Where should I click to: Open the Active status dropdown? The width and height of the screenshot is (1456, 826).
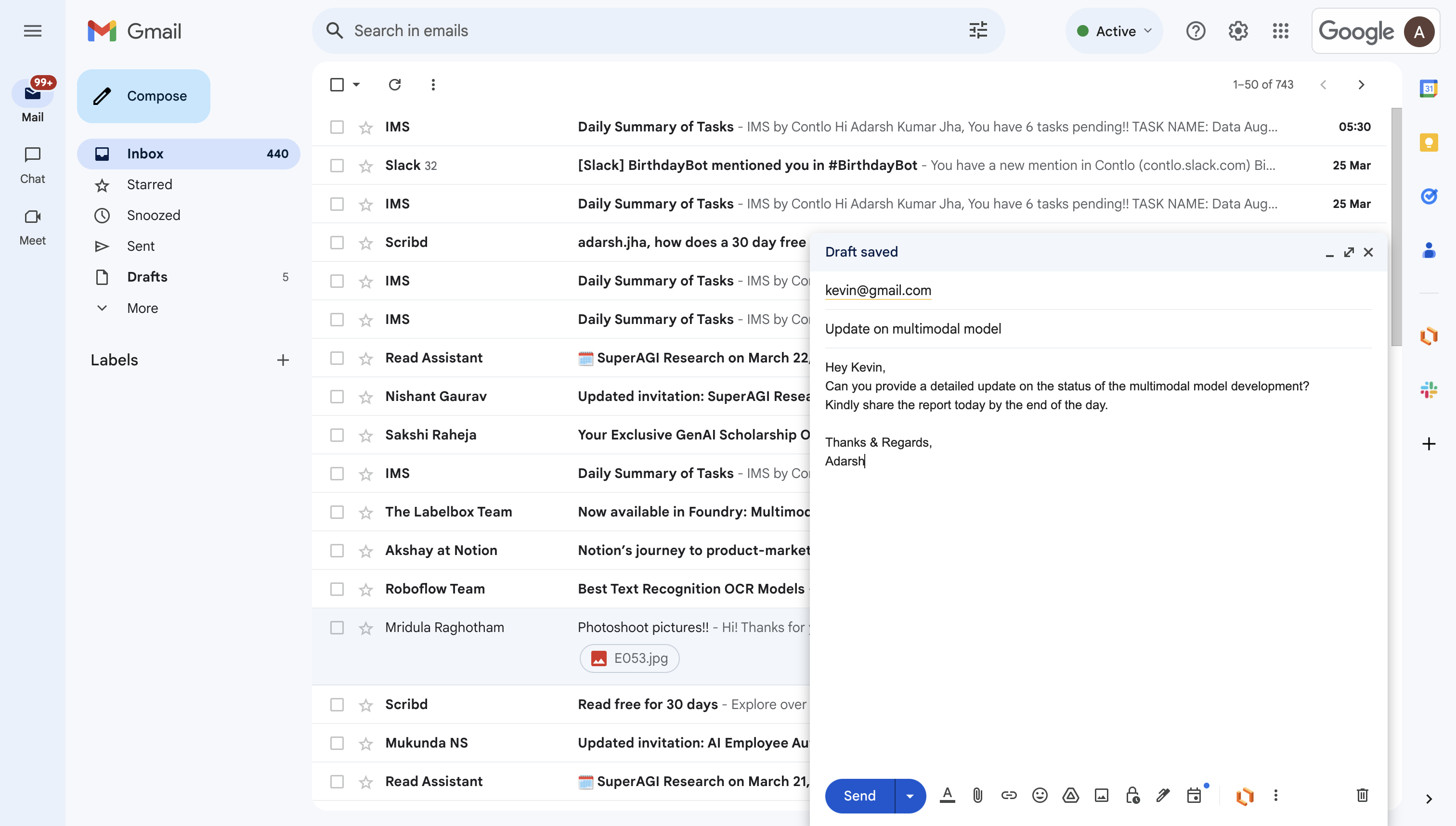[x=1115, y=31]
